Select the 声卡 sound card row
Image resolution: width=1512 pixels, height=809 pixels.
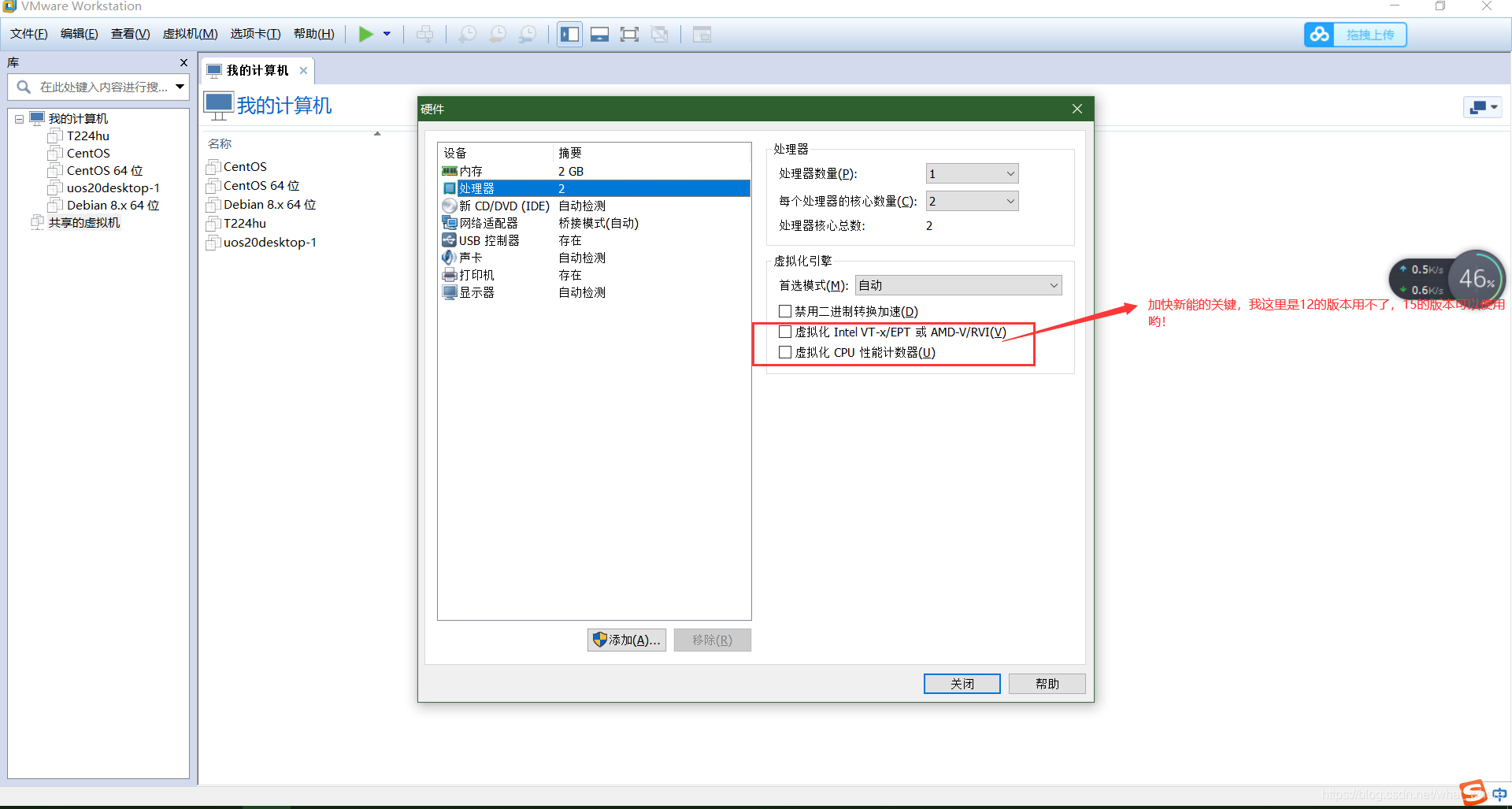(595, 258)
